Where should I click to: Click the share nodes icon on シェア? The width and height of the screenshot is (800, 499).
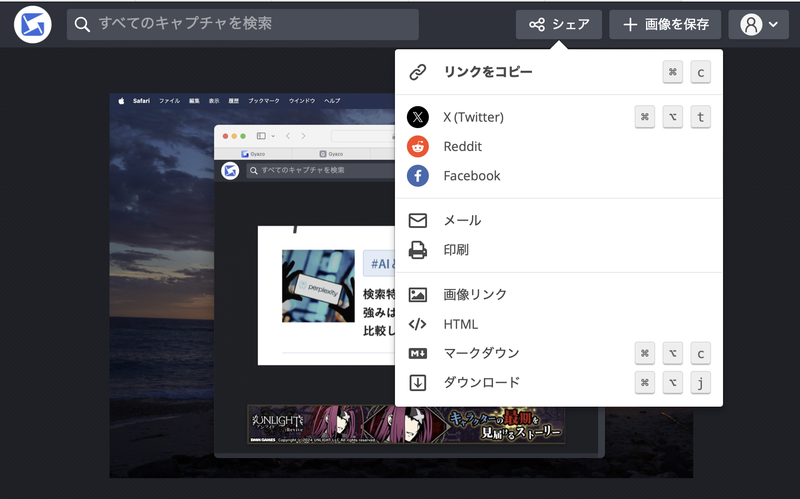[x=537, y=24]
